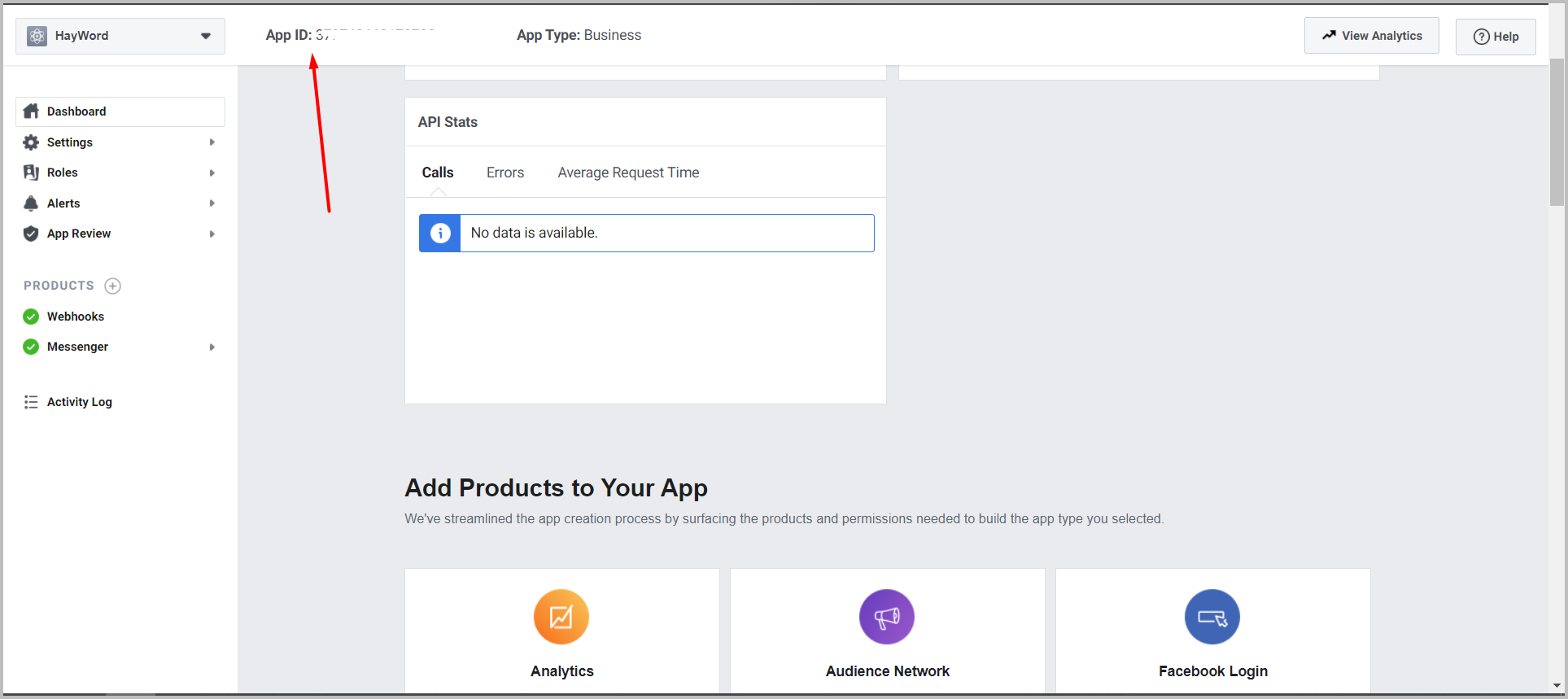This screenshot has height=699, width=1568.
Task: Click the 'No data is available.' message
Action: [x=534, y=233]
